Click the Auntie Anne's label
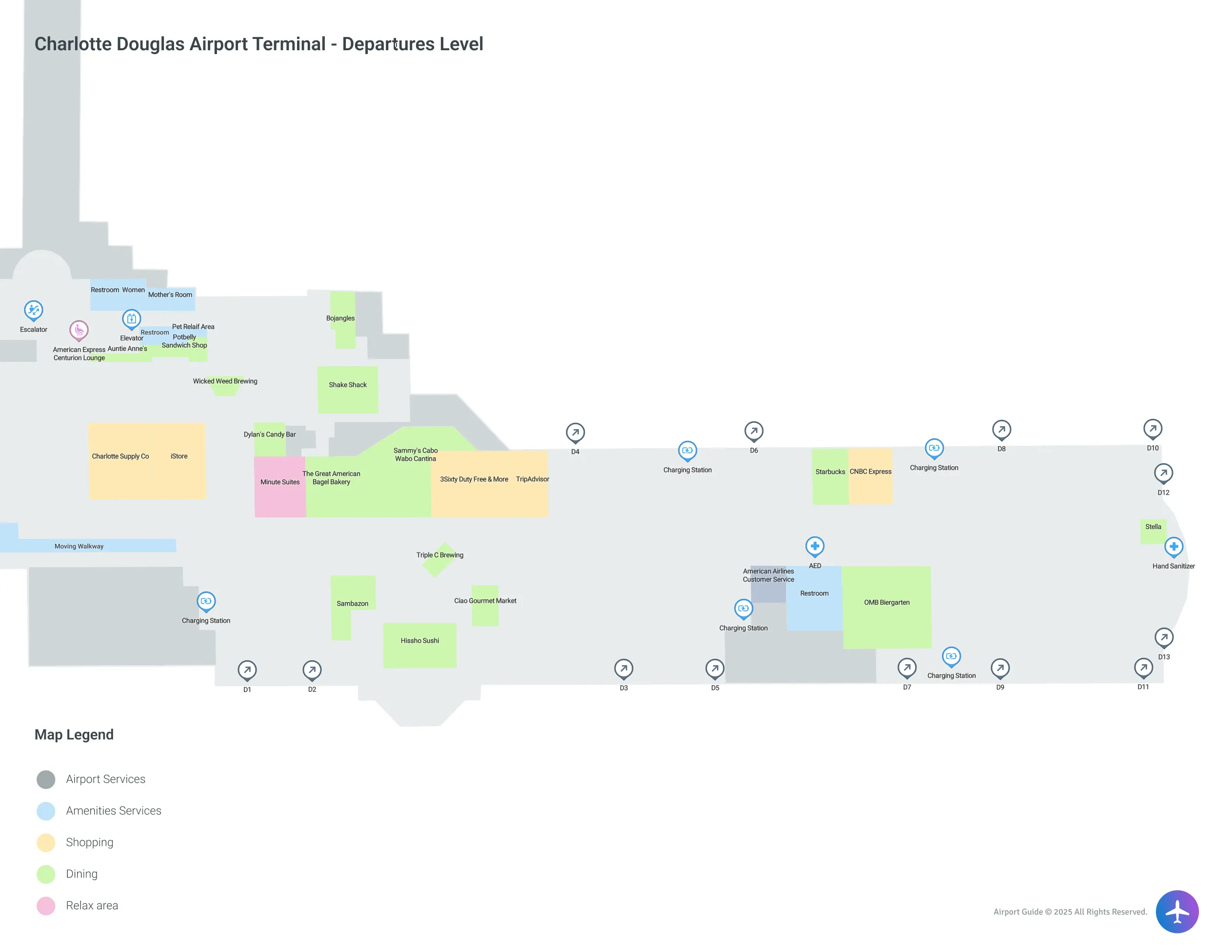The image size is (1232, 952). click(127, 349)
